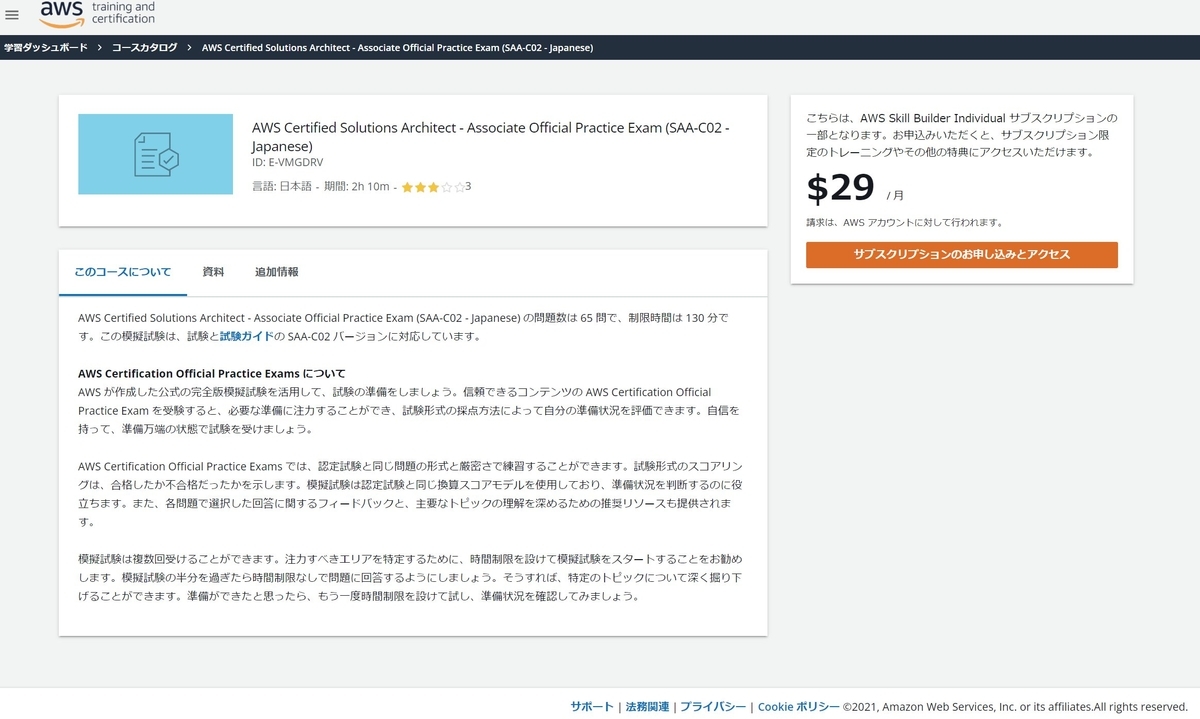This screenshot has height=719, width=1200.
Task: Open the コースカタログ breadcrumb link
Action: click(x=144, y=47)
